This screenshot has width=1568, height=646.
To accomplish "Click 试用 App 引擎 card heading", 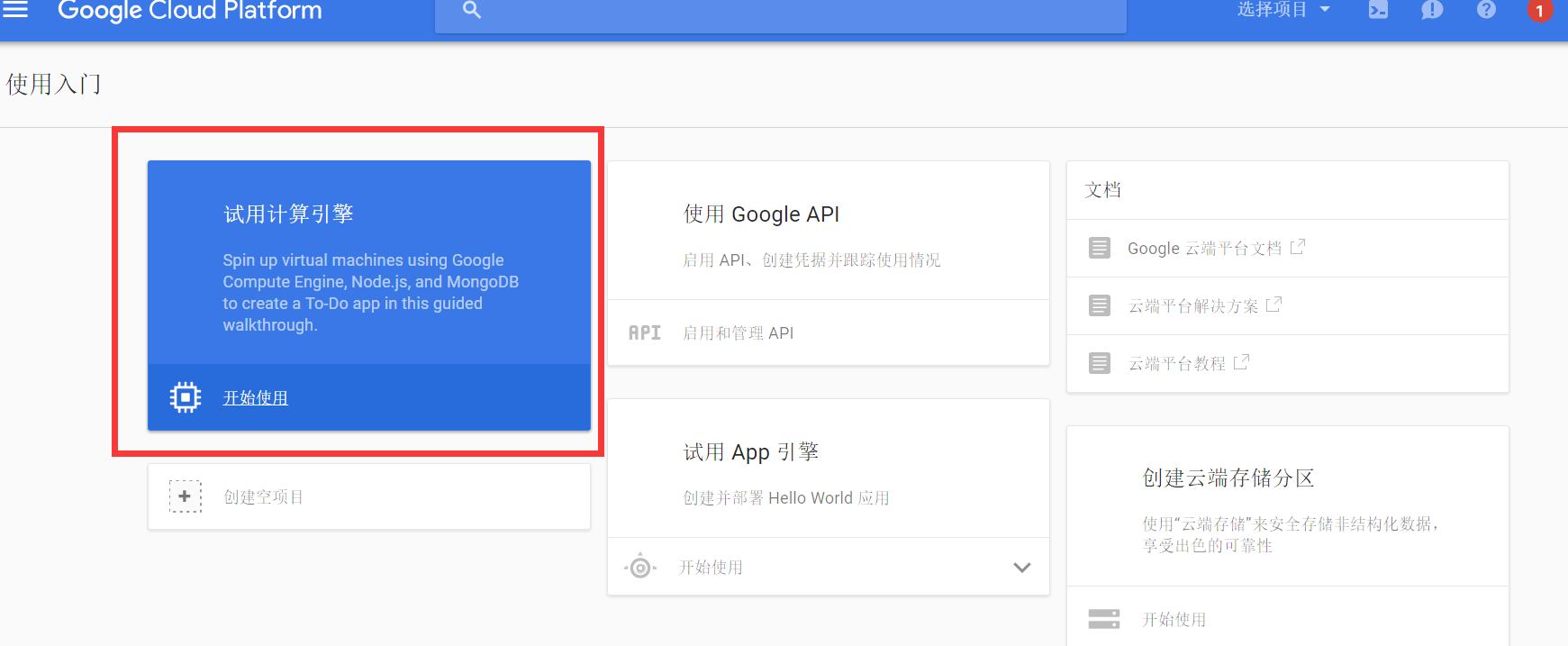I will click(750, 451).
